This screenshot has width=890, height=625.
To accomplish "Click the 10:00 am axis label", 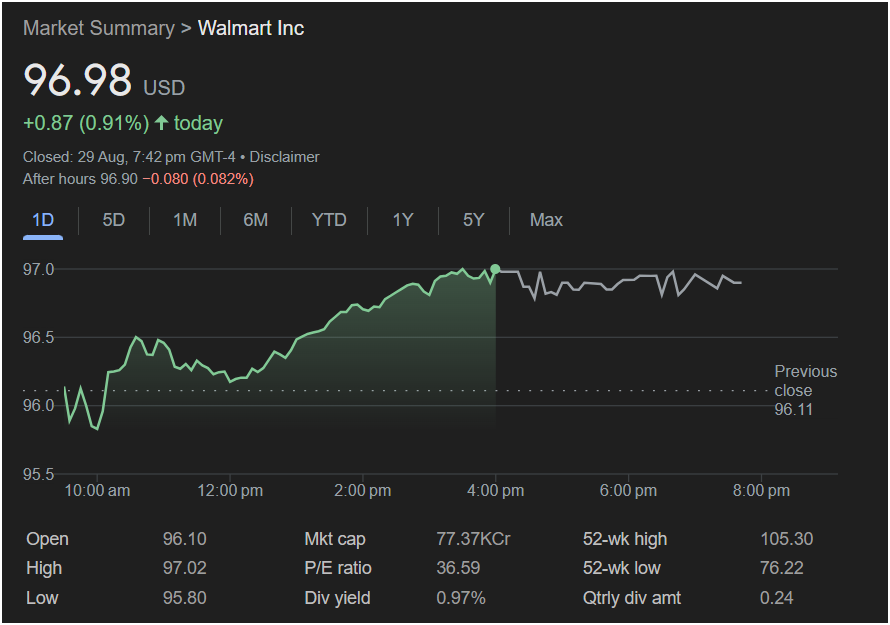I will (97, 490).
